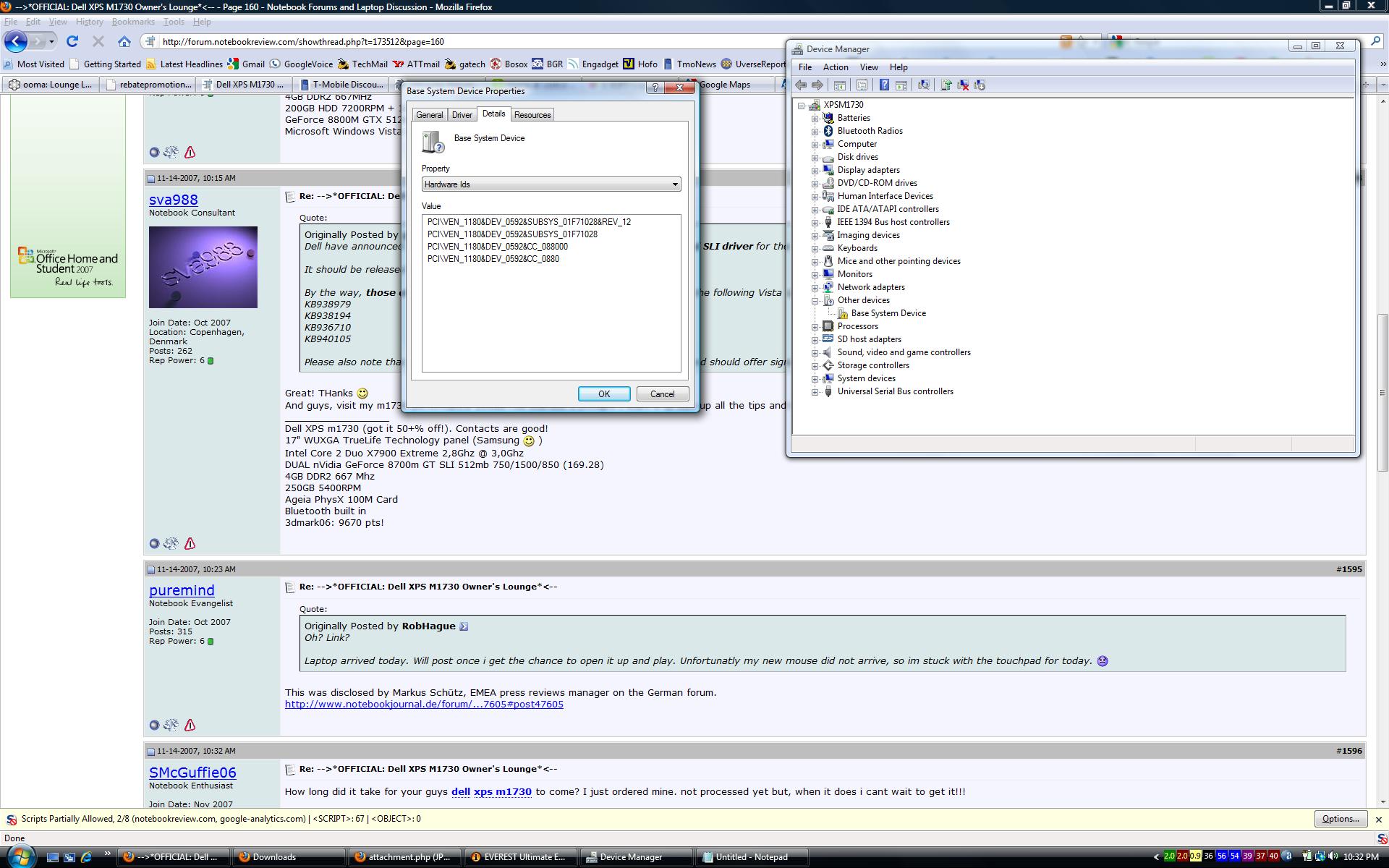
Task: Click the battery power tray icon
Action: pos(1307,856)
